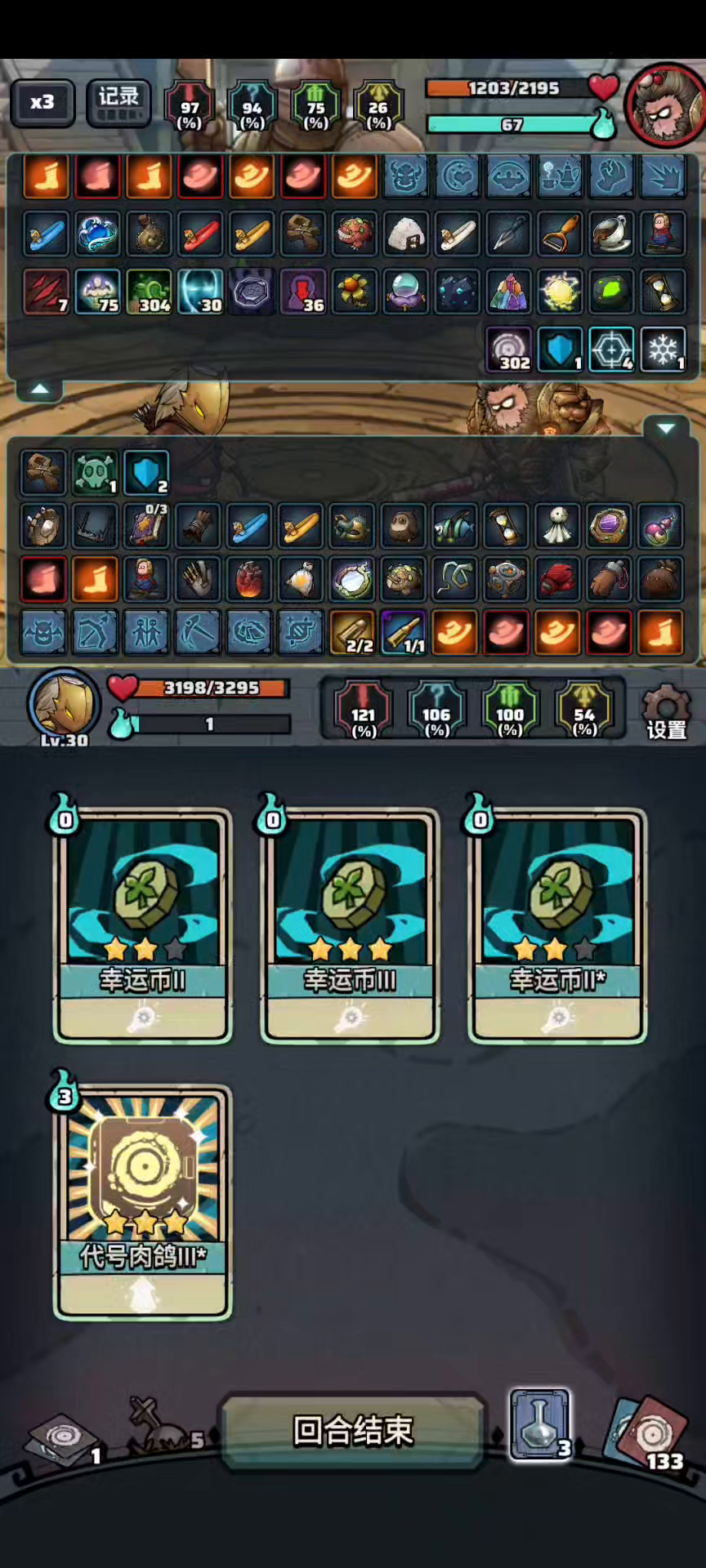Tap the enemy health bar 1203/2195
Image resolution: width=706 pixels, height=1568 pixels.
tap(513, 88)
